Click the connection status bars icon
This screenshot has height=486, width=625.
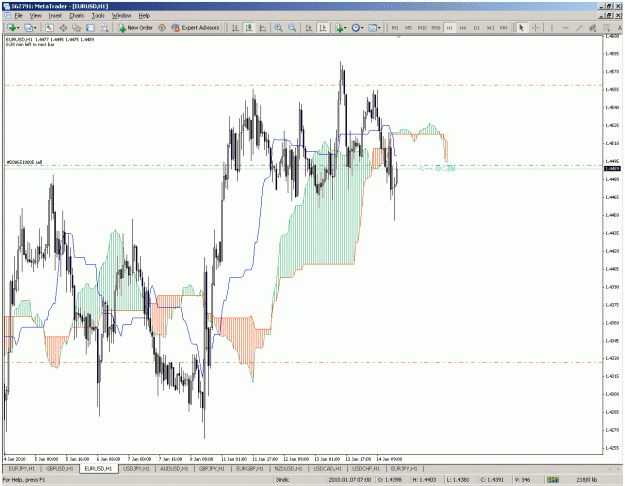(552, 480)
